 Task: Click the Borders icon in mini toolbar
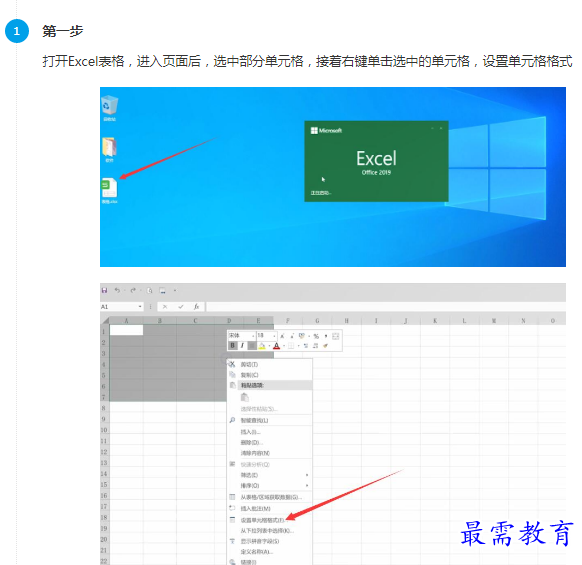coord(291,346)
